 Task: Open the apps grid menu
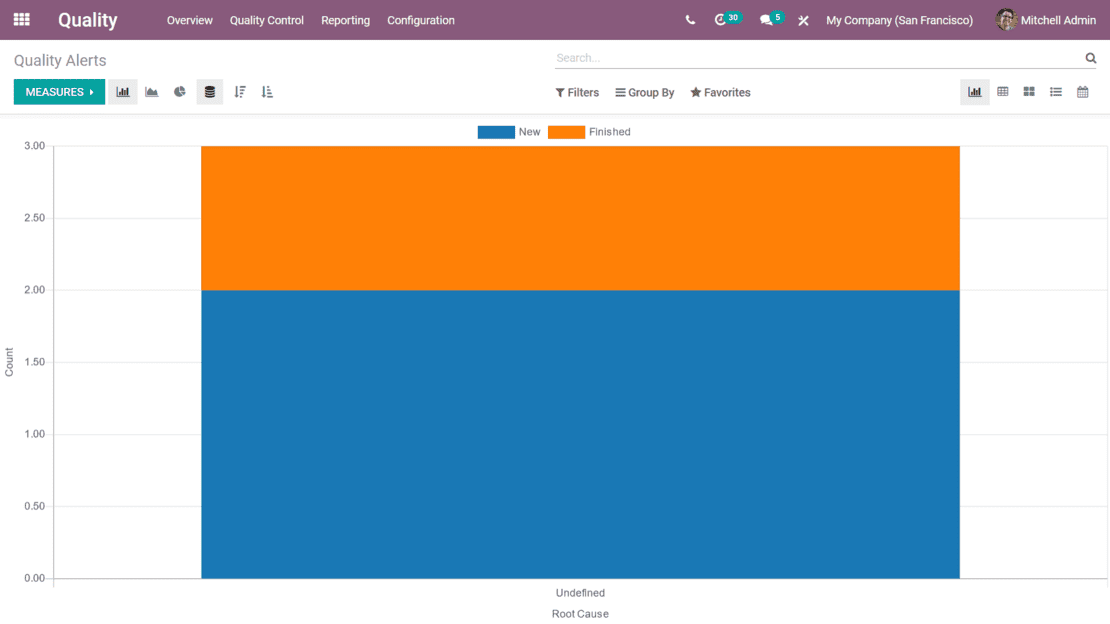point(21,20)
